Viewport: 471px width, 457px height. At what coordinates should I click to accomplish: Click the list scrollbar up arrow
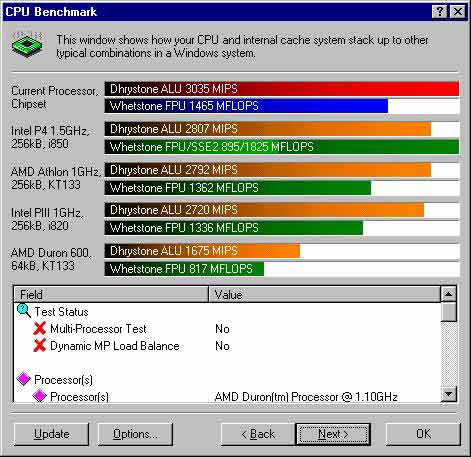[x=448, y=294]
